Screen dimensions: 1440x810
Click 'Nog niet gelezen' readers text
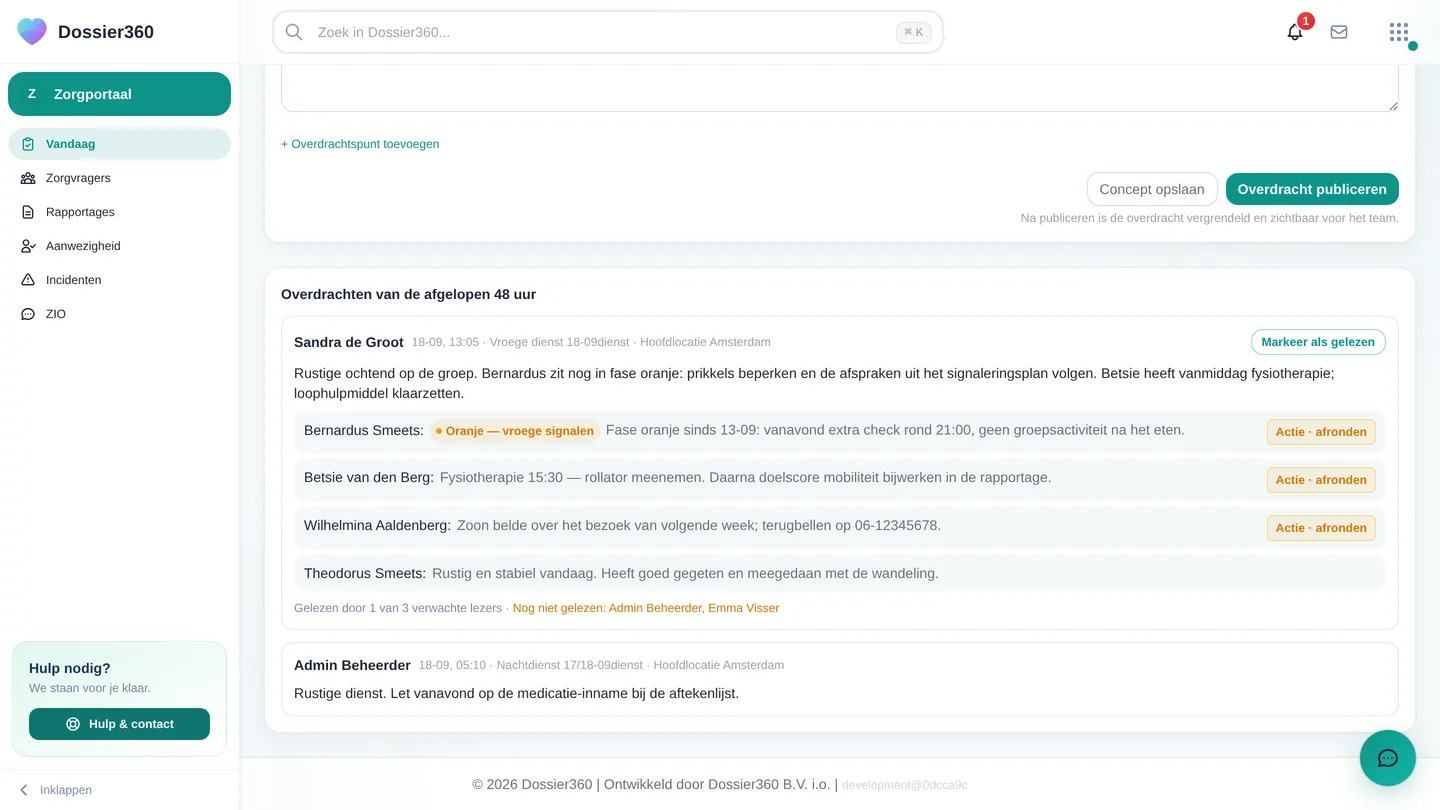pyautogui.click(x=646, y=608)
